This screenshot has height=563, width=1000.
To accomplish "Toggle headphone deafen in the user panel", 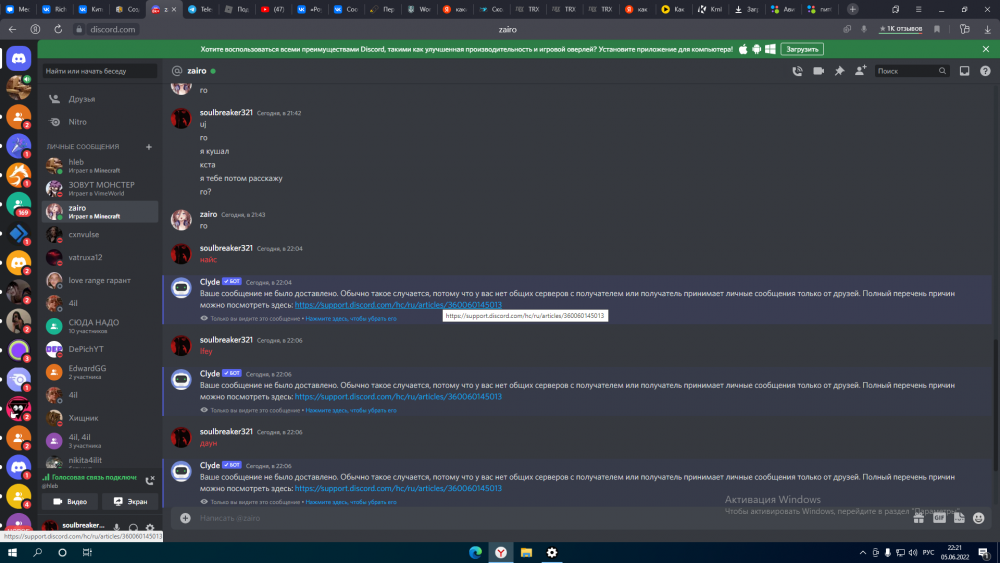I will (133, 527).
